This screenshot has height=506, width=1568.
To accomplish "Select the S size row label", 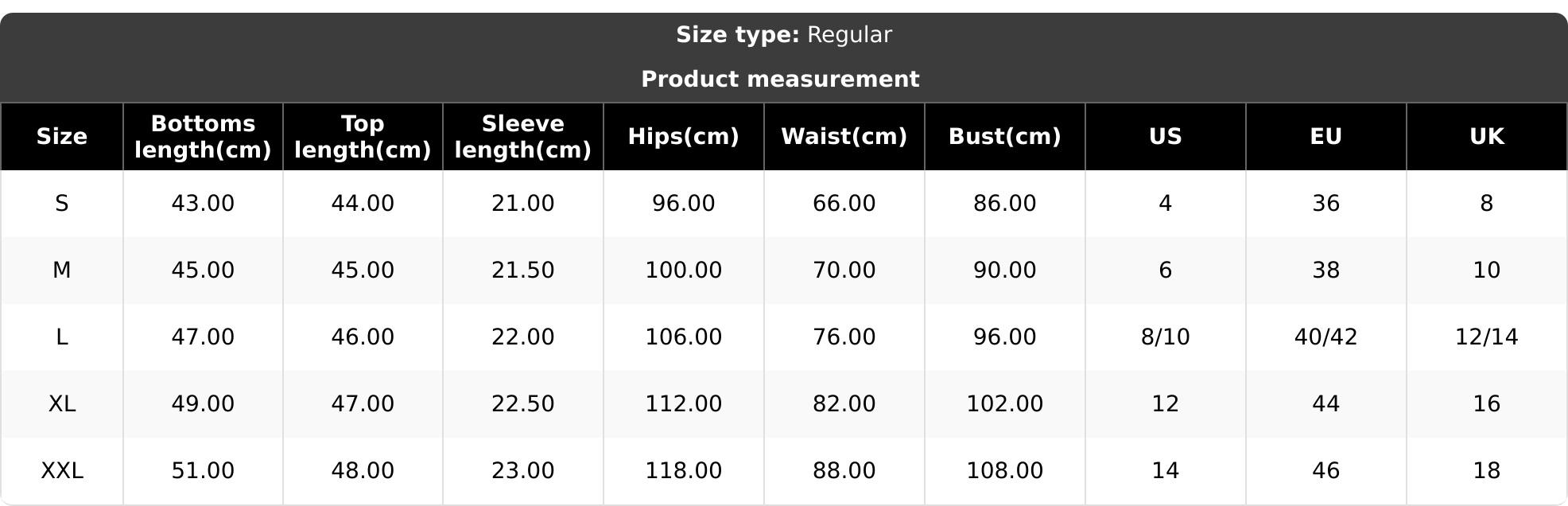I will (62, 204).
